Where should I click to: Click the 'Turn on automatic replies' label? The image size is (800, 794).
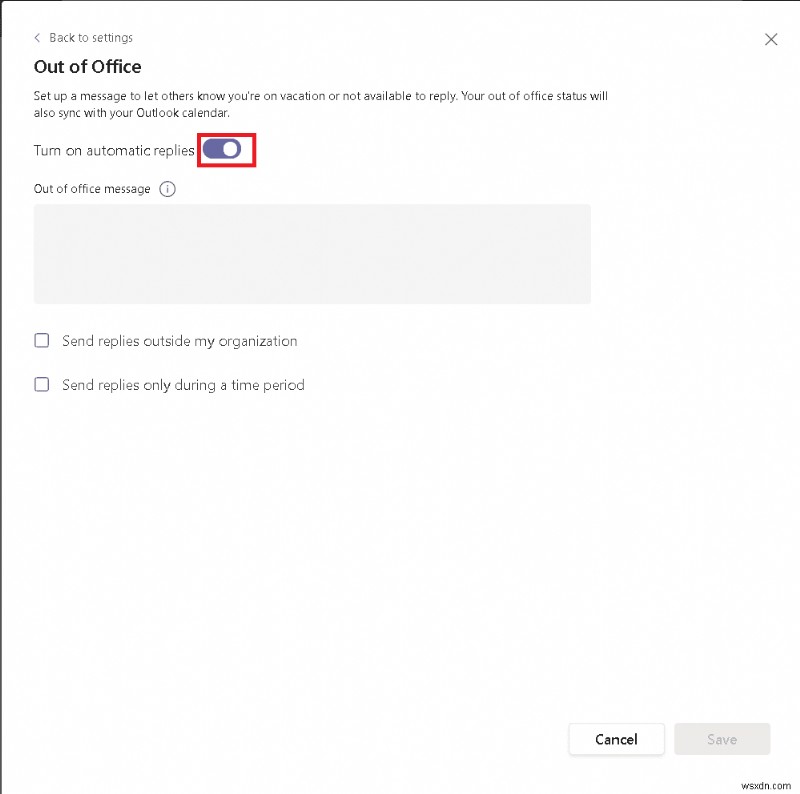(114, 150)
